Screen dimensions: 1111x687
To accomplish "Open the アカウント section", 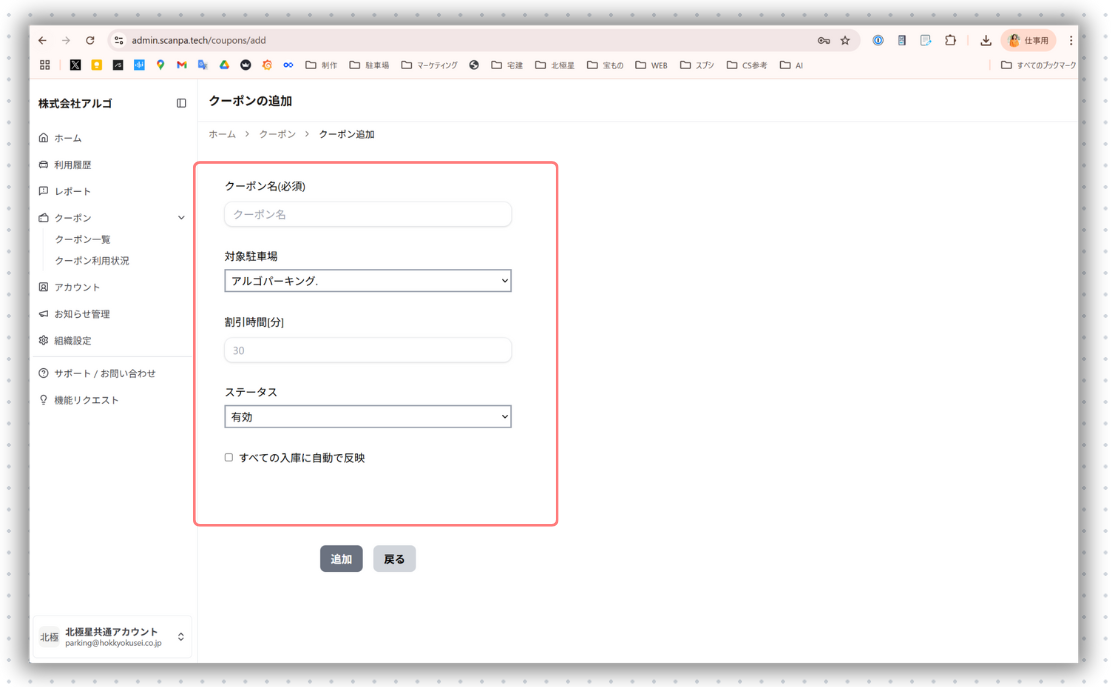I will point(77,287).
